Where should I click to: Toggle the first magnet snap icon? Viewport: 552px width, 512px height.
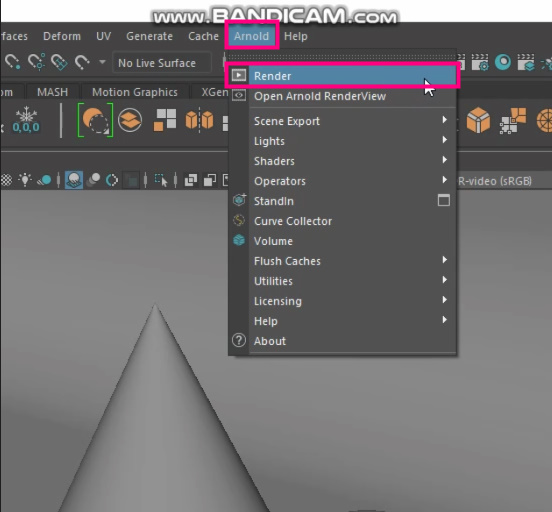click(x=12, y=62)
